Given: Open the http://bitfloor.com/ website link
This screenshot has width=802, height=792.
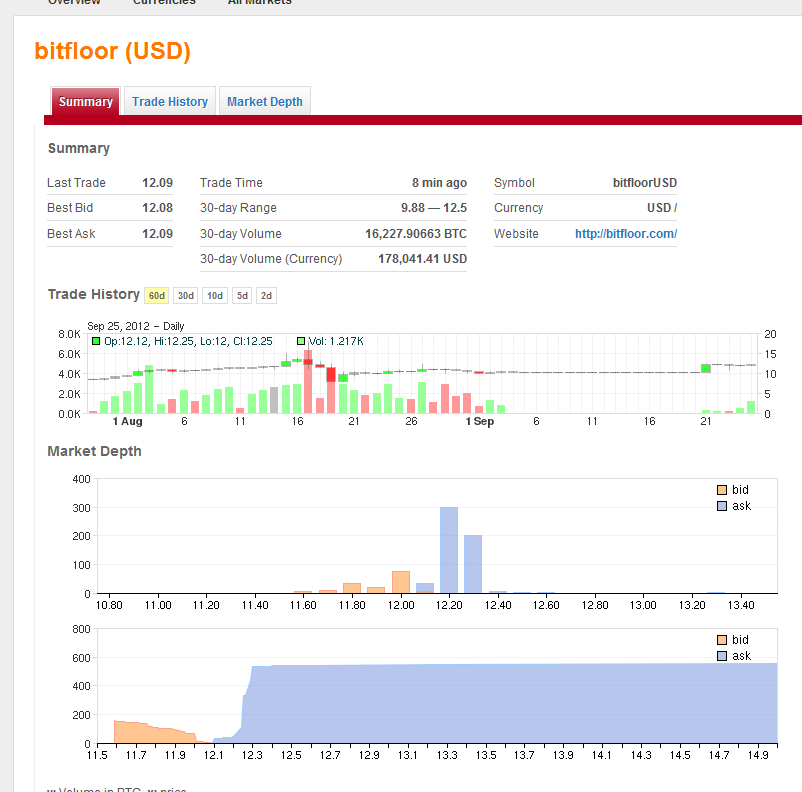Looking at the screenshot, I should [x=626, y=234].
